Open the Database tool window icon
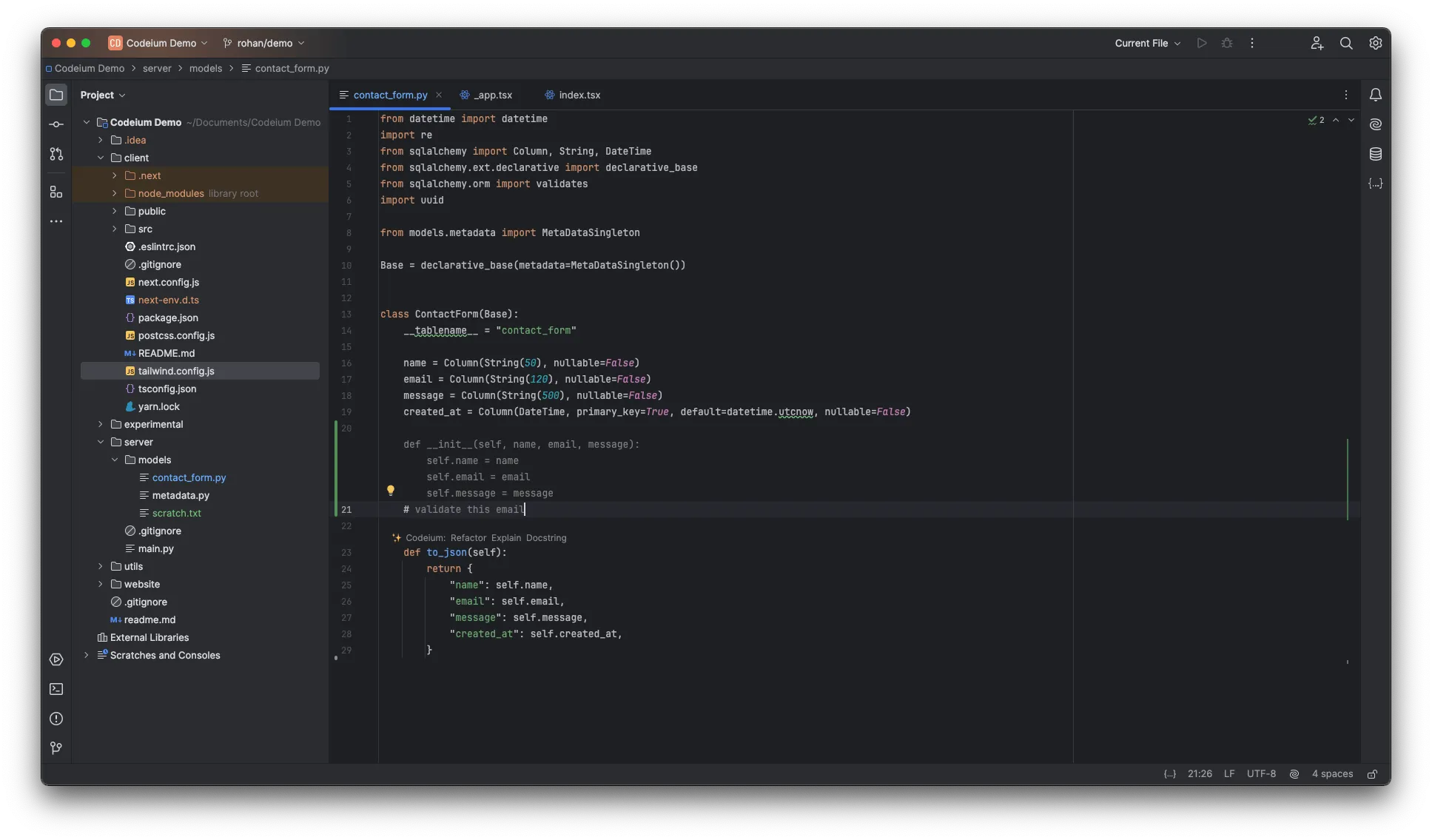This screenshot has width=1432, height=840. (x=1375, y=154)
